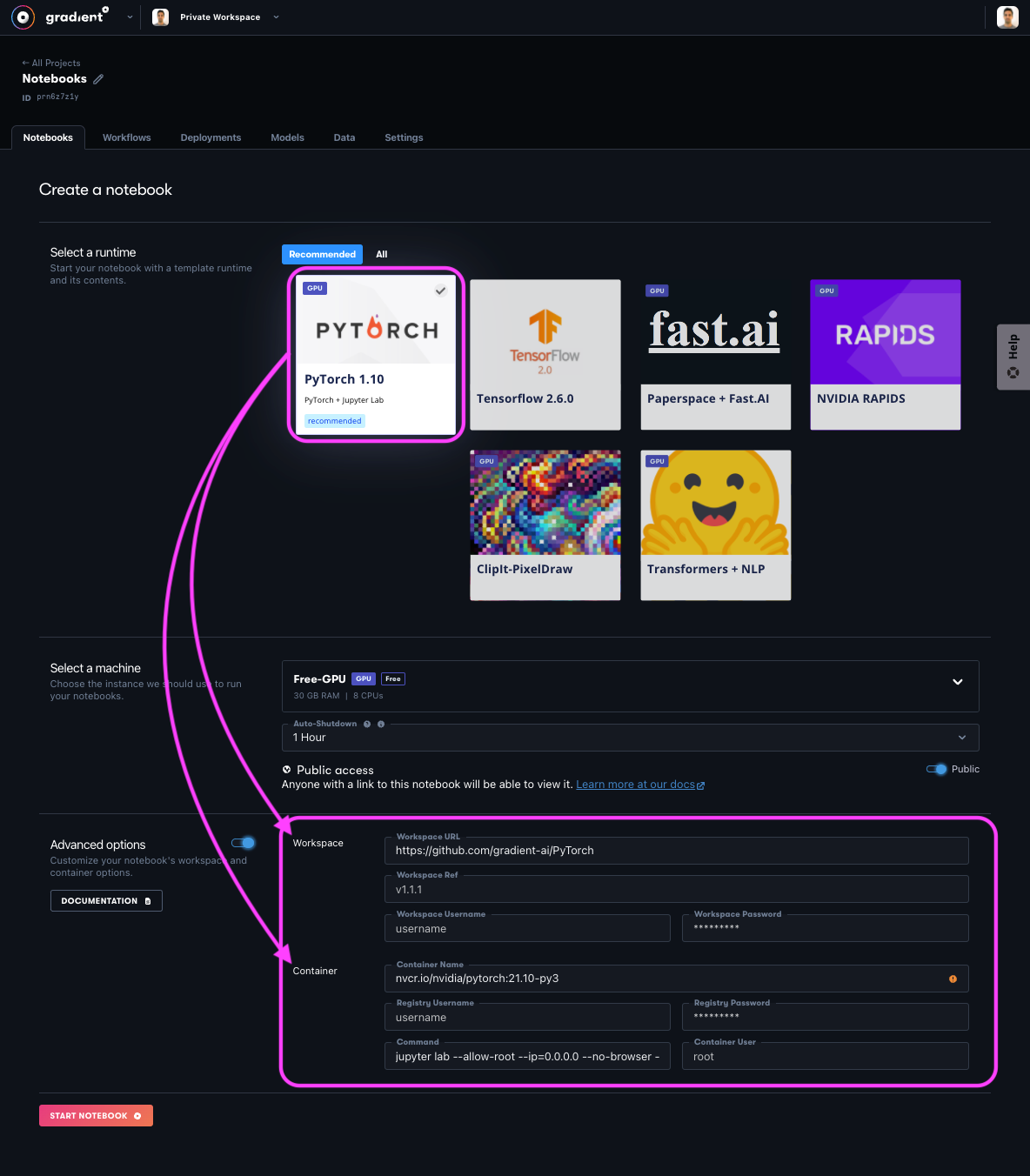Switch to the Workflows tab
The width and height of the screenshot is (1030, 1176).
coord(127,137)
